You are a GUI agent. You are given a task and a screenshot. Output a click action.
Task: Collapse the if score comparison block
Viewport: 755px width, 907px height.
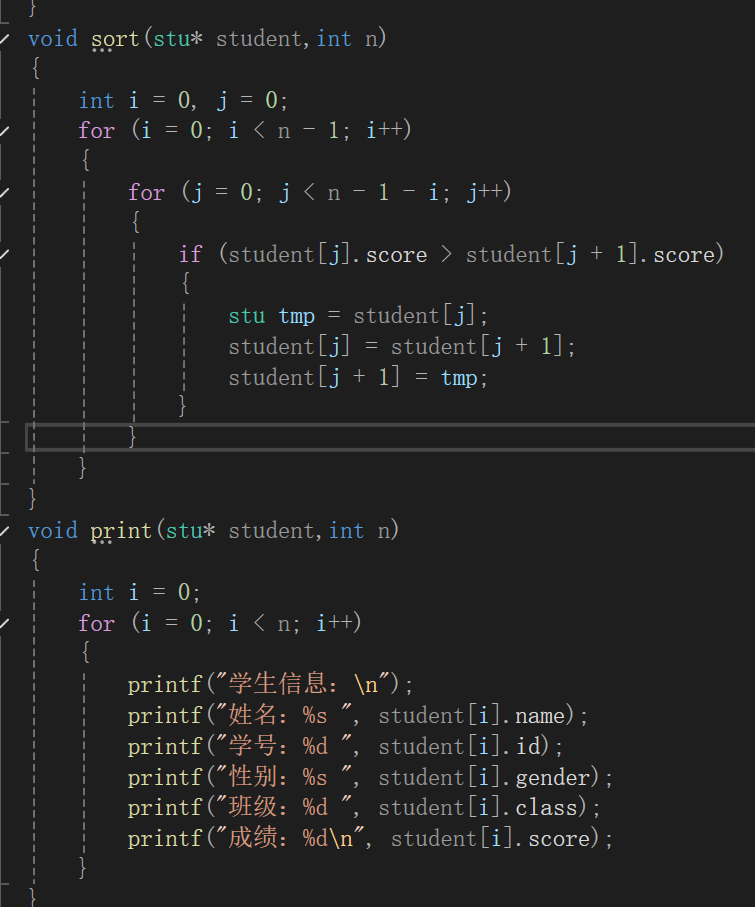click(x=5, y=255)
